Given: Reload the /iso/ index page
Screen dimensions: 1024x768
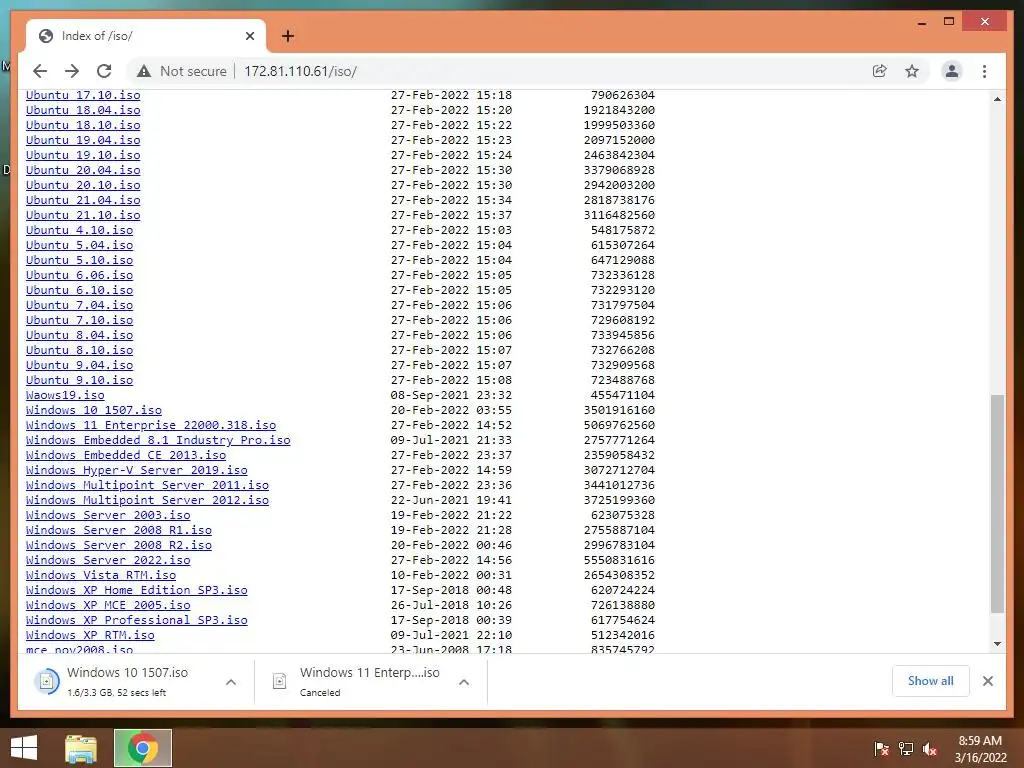Looking at the screenshot, I should tap(104, 71).
